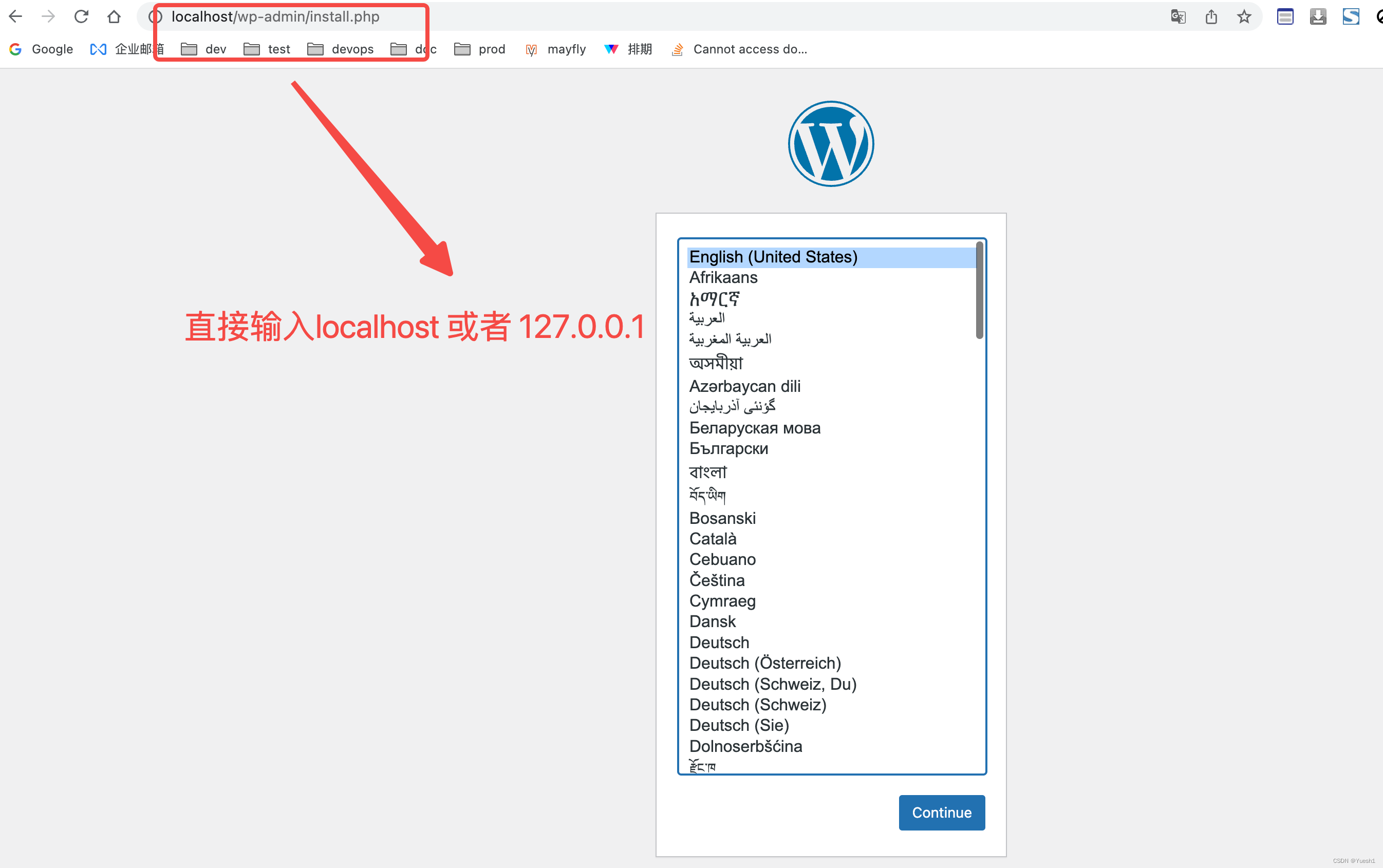Click the address bar URL localhost/wp-admin/install.php
Image resolution: width=1383 pixels, height=868 pixels.
click(275, 16)
